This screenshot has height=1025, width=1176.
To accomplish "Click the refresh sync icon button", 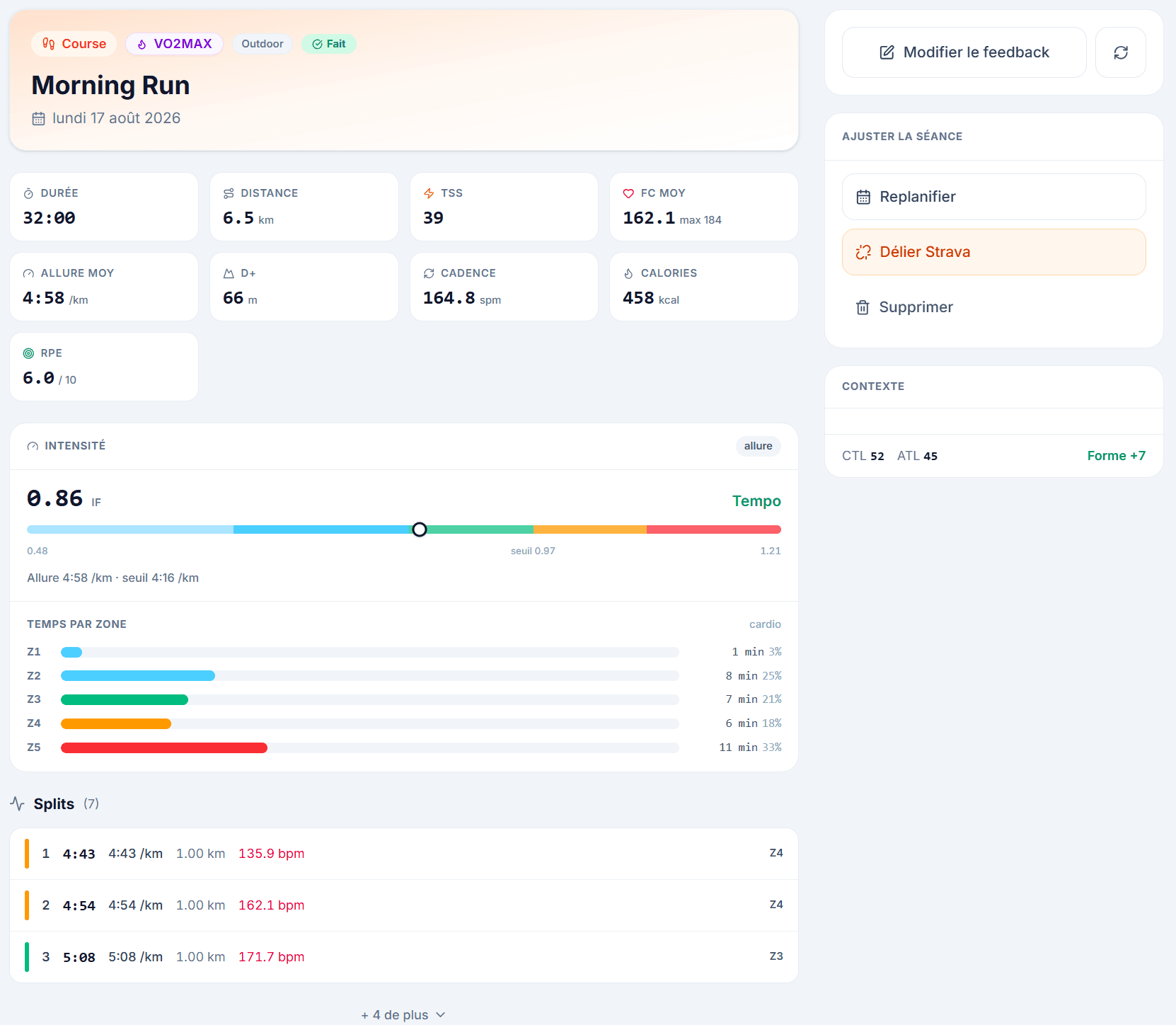I will tap(1121, 52).
